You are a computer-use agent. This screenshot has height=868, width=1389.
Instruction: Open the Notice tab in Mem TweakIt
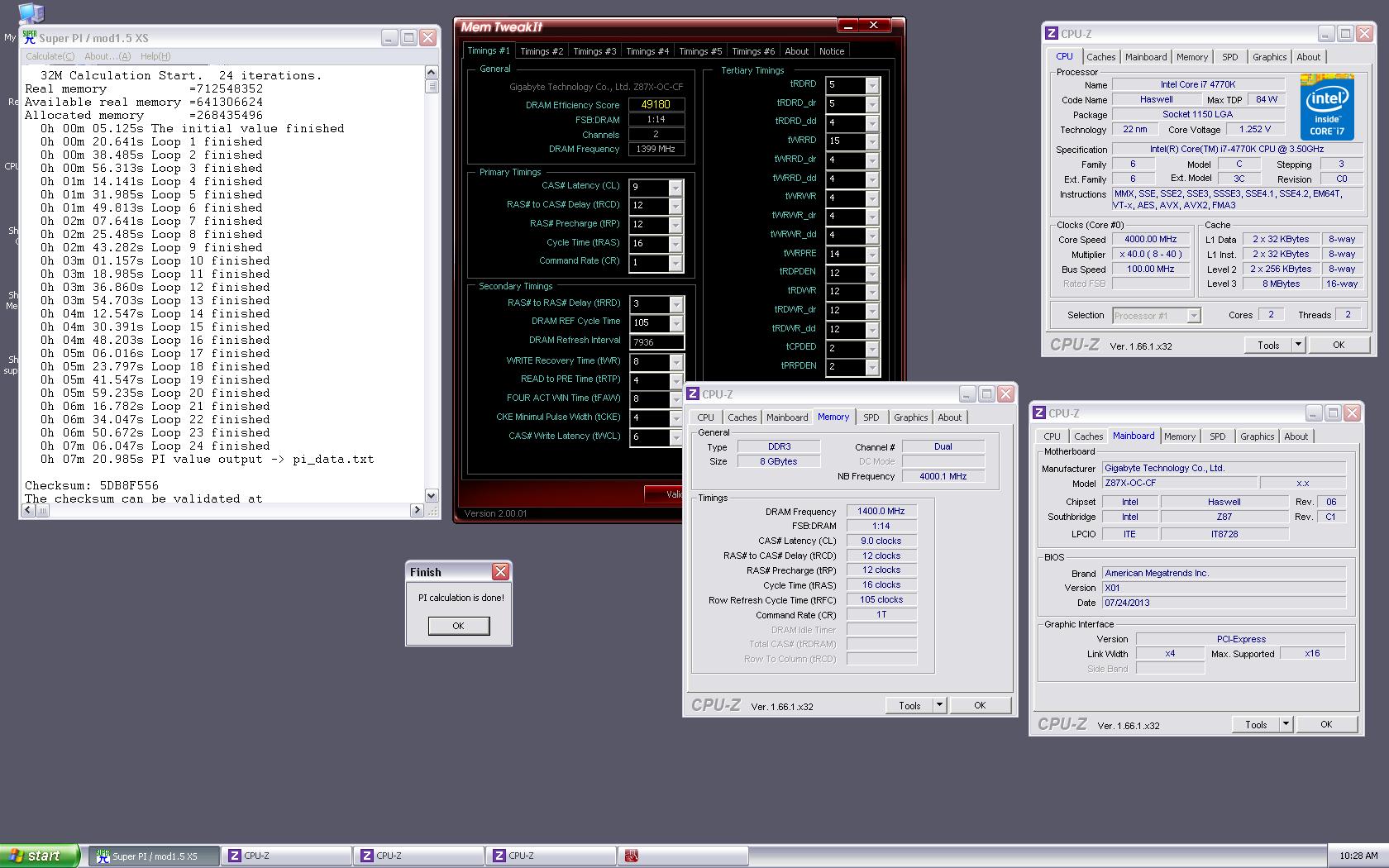click(x=832, y=51)
